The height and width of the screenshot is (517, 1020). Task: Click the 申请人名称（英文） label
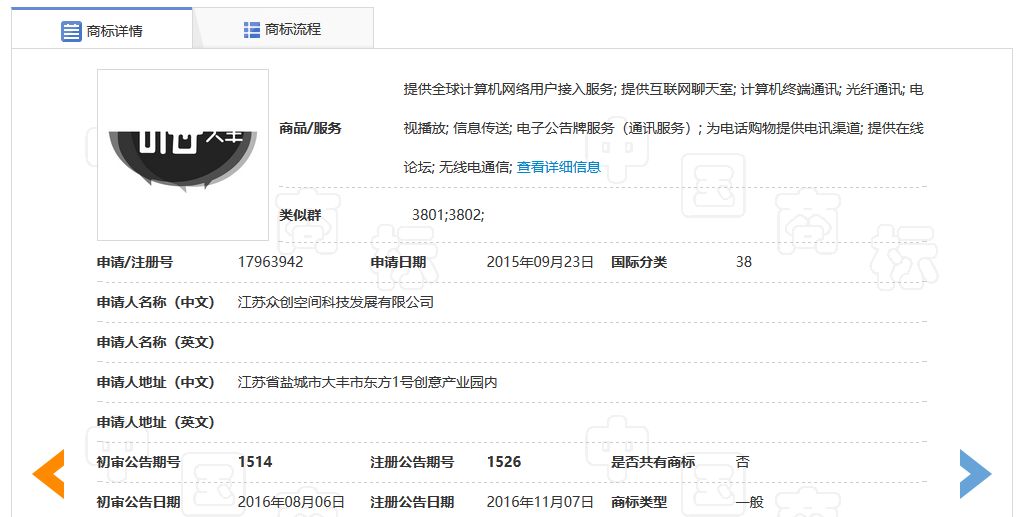(156, 342)
